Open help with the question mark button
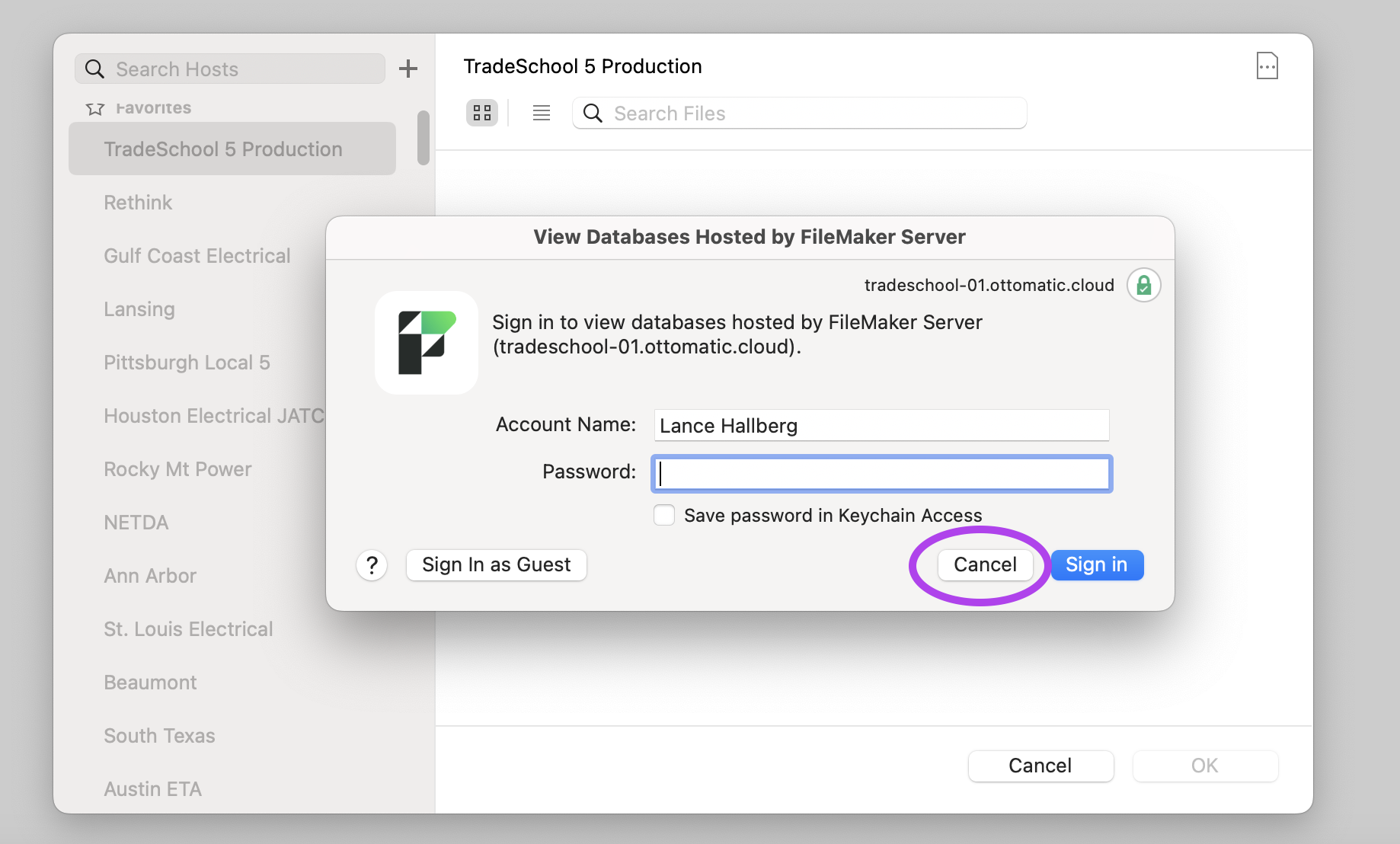 372,565
